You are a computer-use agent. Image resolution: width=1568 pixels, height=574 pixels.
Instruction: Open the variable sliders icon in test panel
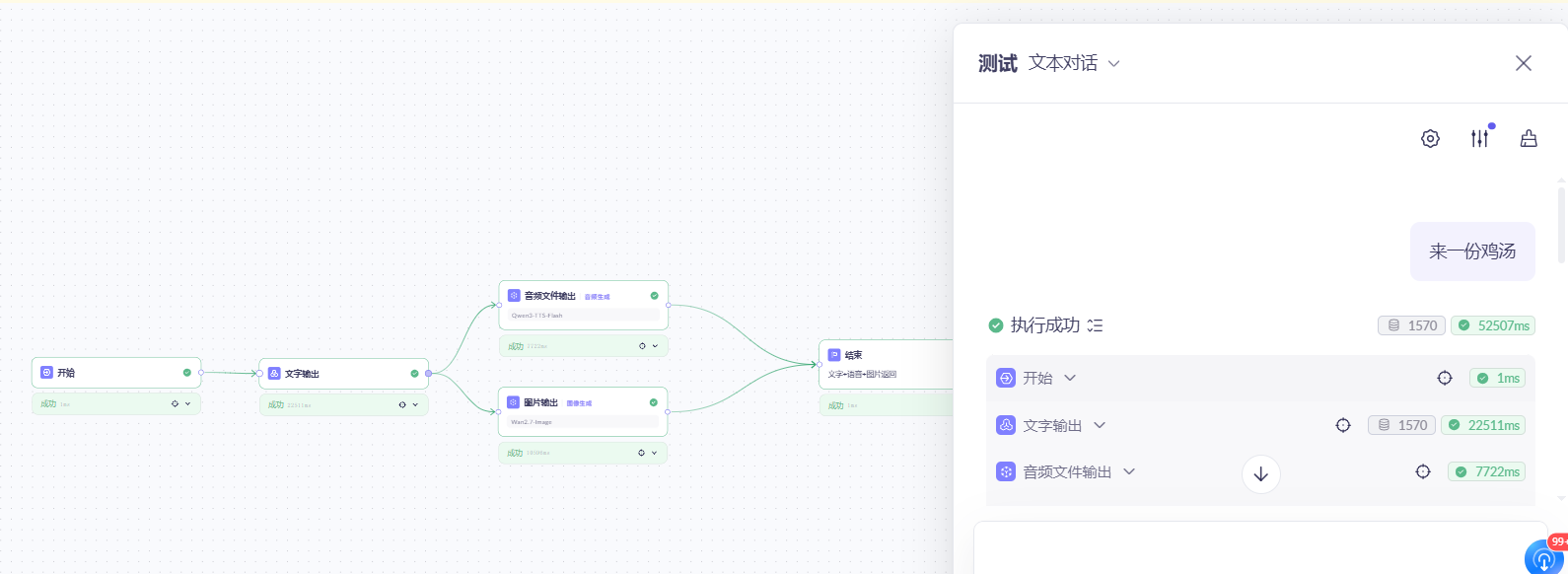point(1479,139)
